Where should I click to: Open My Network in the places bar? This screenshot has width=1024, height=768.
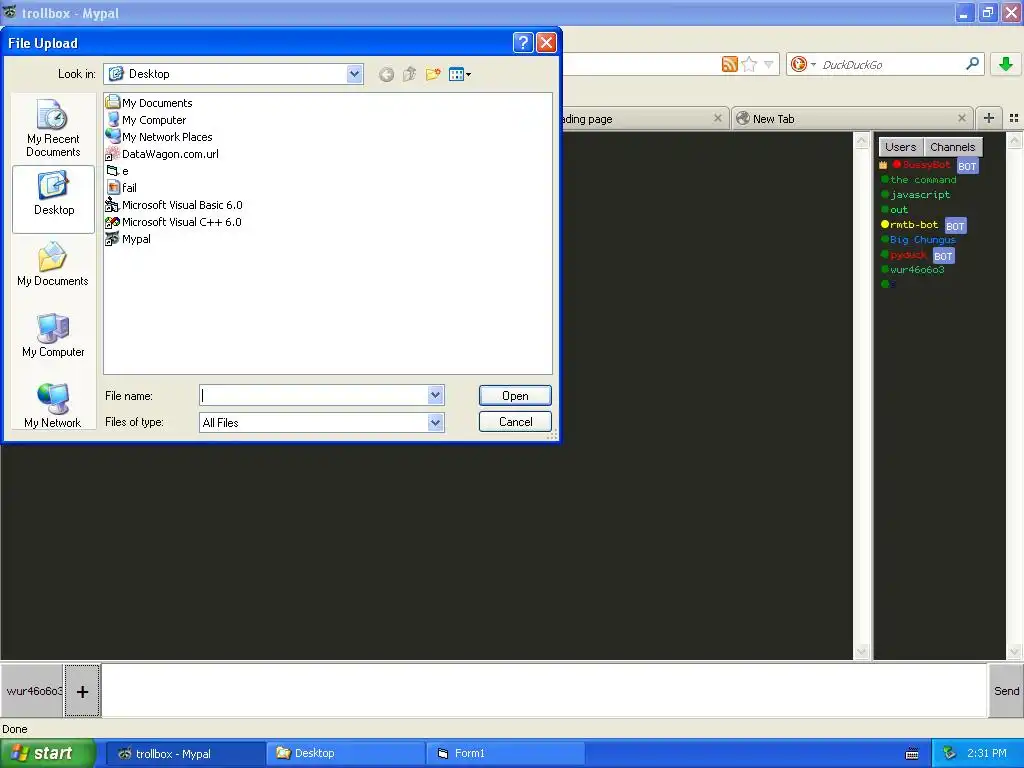click(x=53, y=406)
